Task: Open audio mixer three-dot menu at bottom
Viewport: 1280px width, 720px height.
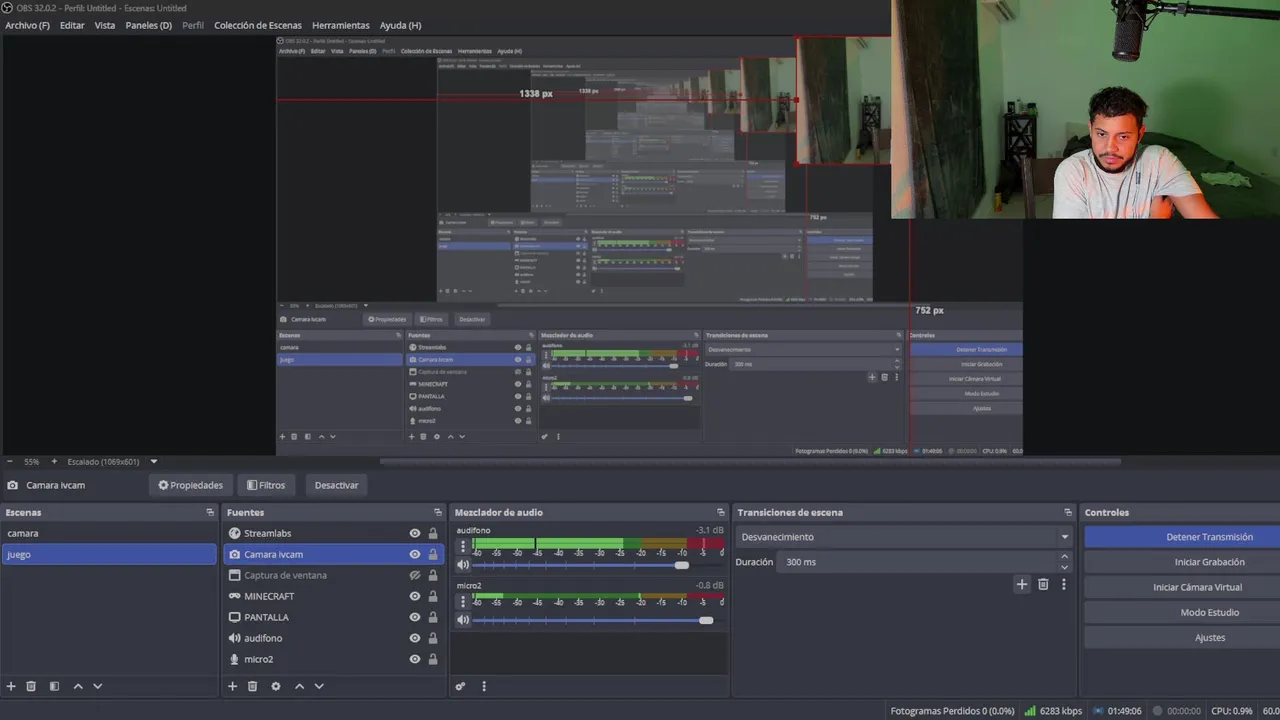Action: tap(484, 686)
